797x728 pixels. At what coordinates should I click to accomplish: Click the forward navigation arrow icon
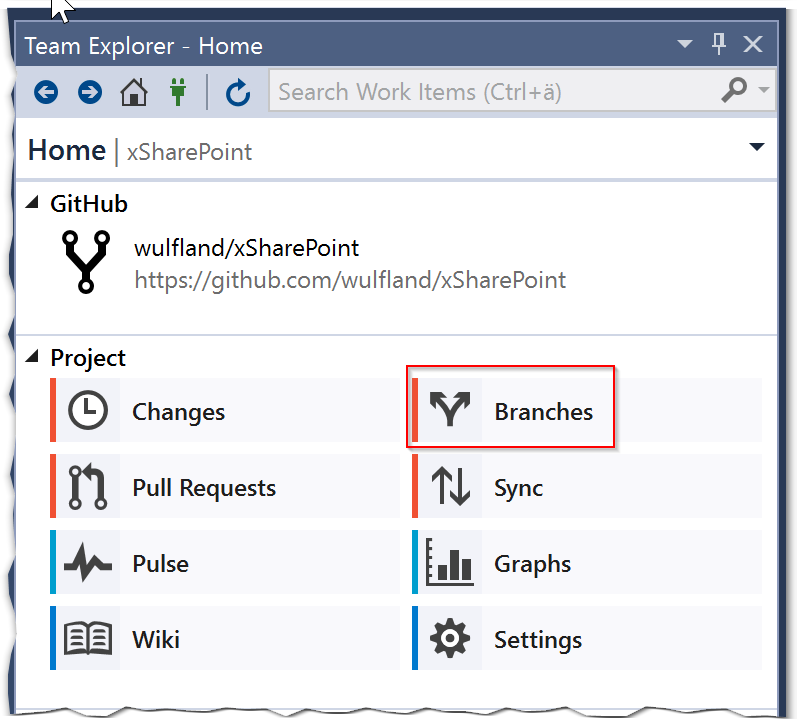(x=90, y=93)
